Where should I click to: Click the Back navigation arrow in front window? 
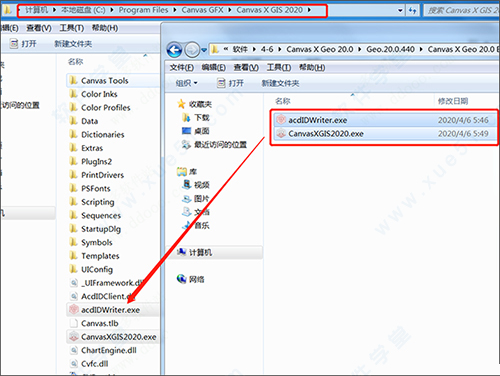(174, 50)
